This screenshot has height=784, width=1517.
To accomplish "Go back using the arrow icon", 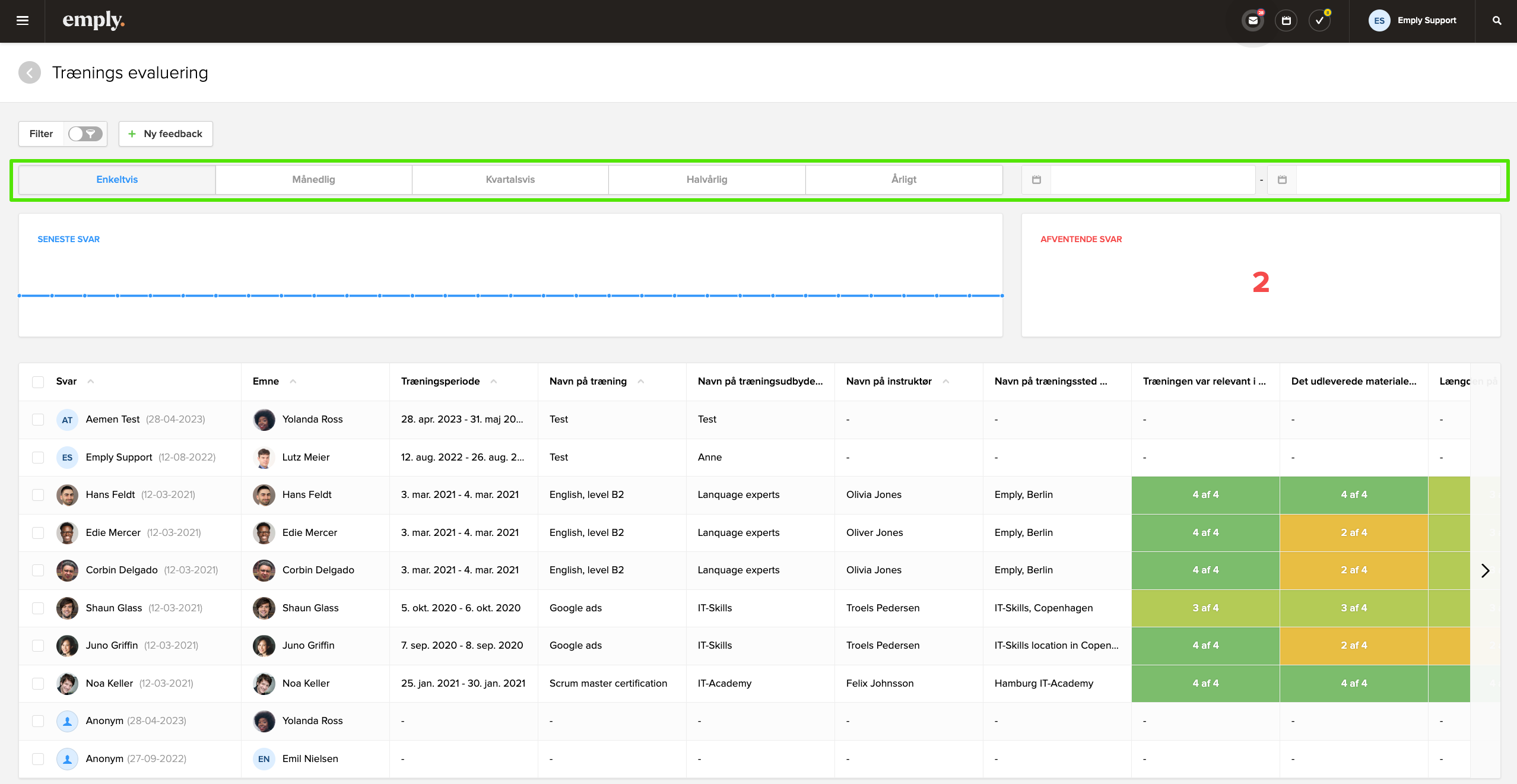I will coord(30,72).
